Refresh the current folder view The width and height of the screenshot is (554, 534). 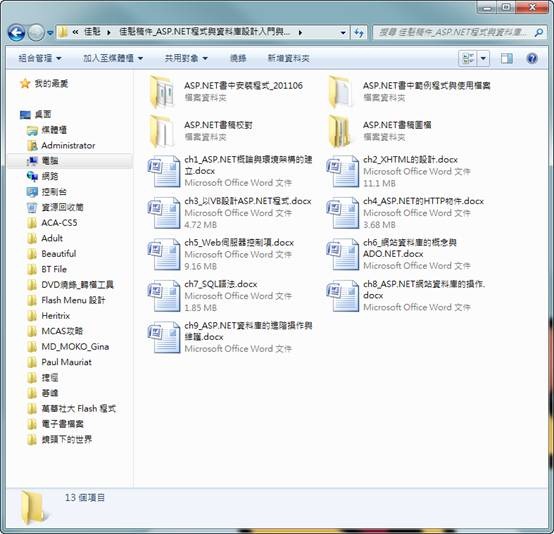tap(359, 33)
